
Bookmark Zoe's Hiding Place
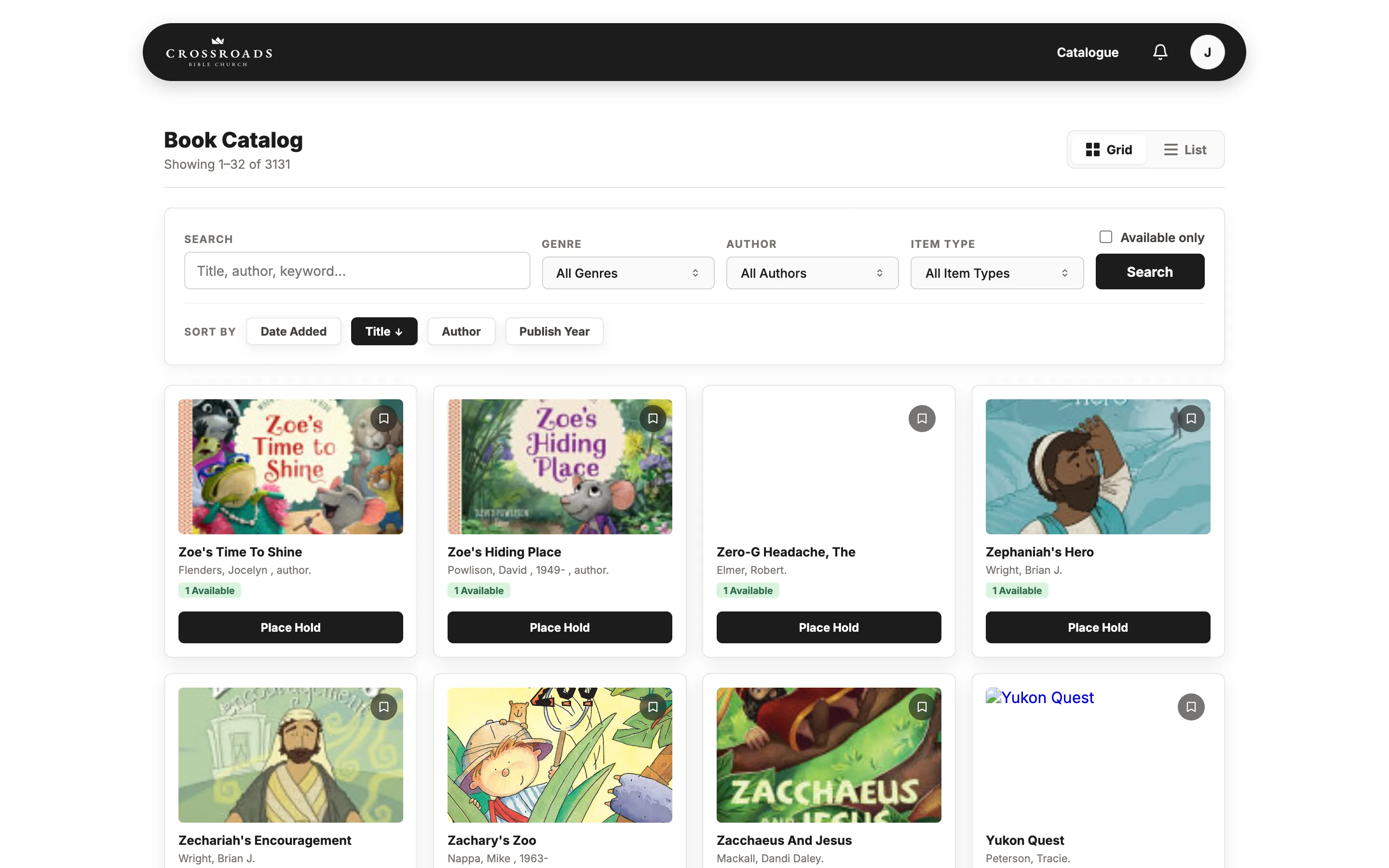coord(653,419)
